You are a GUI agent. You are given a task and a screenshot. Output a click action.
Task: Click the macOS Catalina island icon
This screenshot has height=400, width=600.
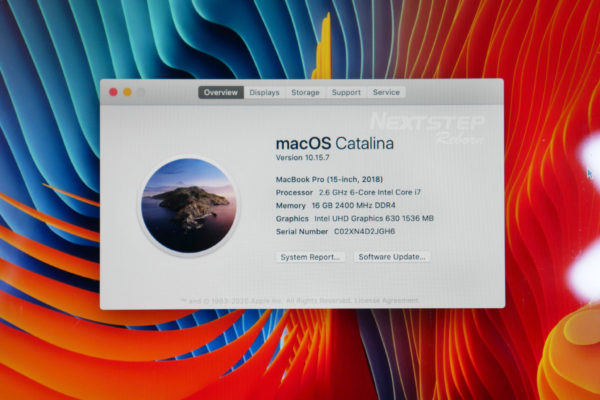pos(189,206)
